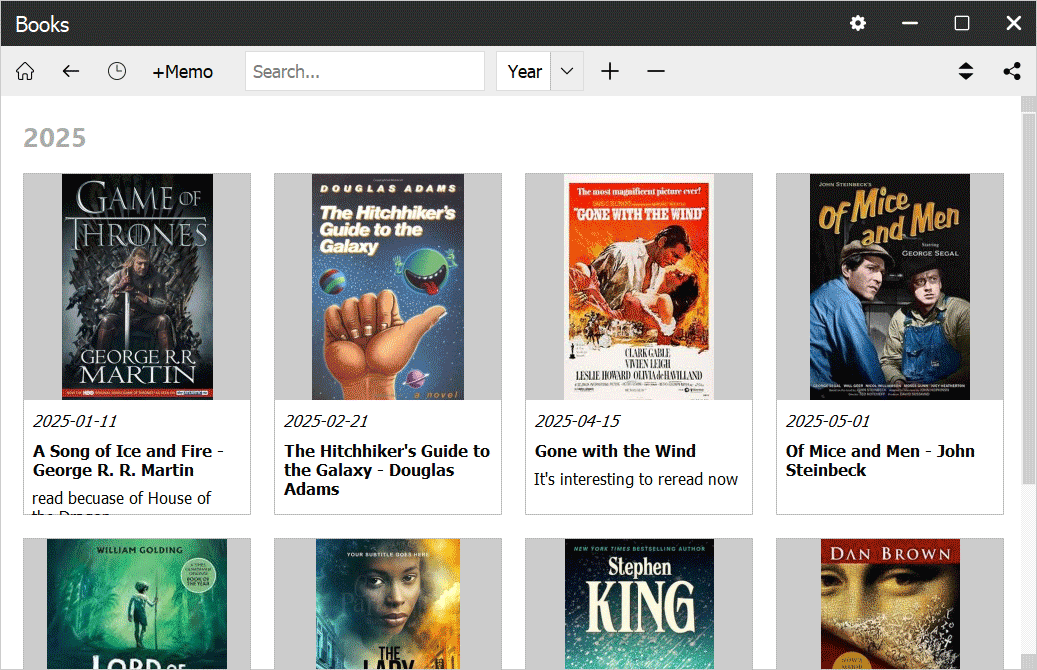1037x670 pixels.
Task: Click into the Search input field
Action: 364,71
